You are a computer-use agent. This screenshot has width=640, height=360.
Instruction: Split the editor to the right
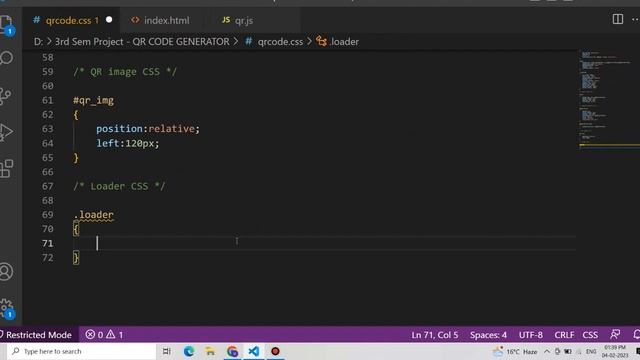point(618,19)
